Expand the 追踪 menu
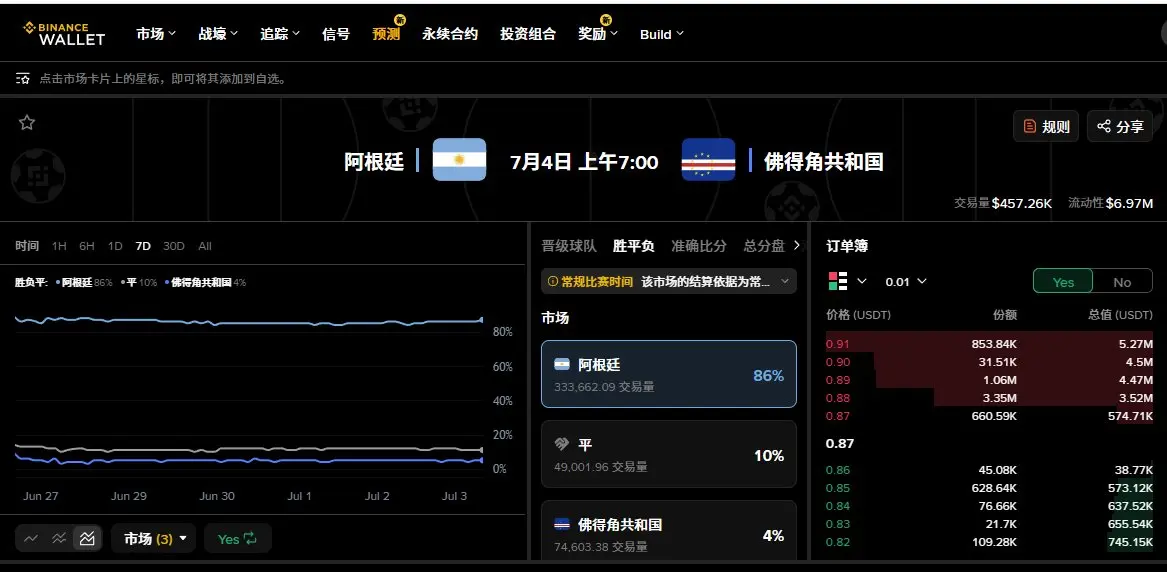Image resolution: width=1167 pixels, height=572 pixels. [x=280, y=33]
